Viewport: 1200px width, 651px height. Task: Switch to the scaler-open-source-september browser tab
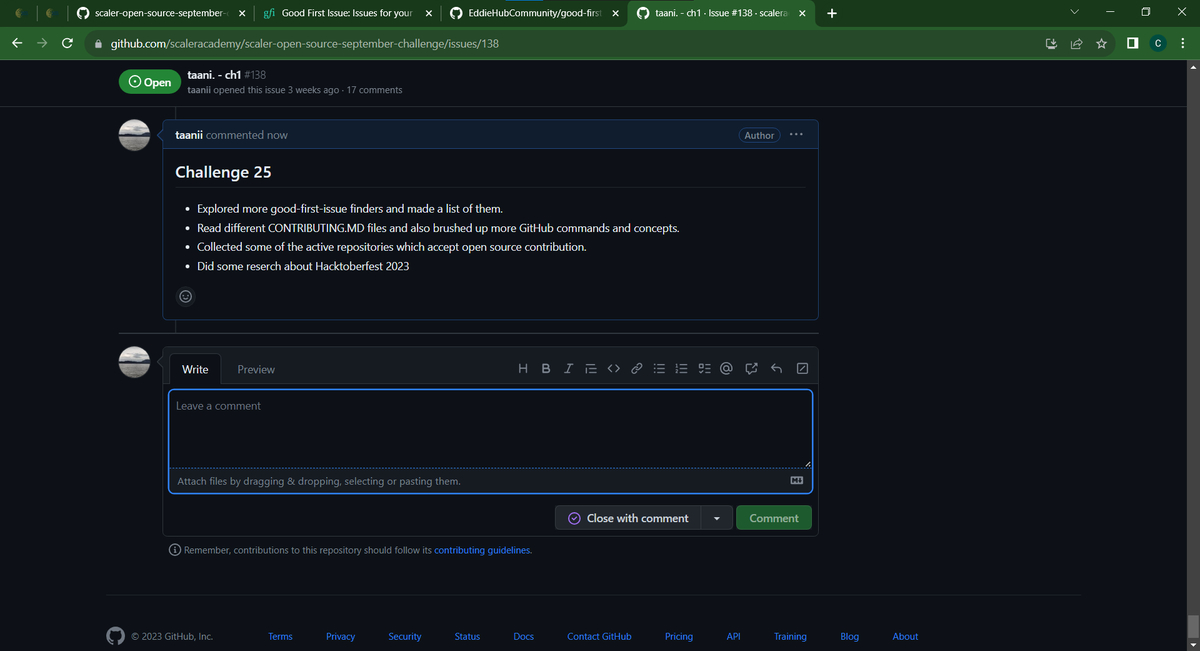point(160,13)
